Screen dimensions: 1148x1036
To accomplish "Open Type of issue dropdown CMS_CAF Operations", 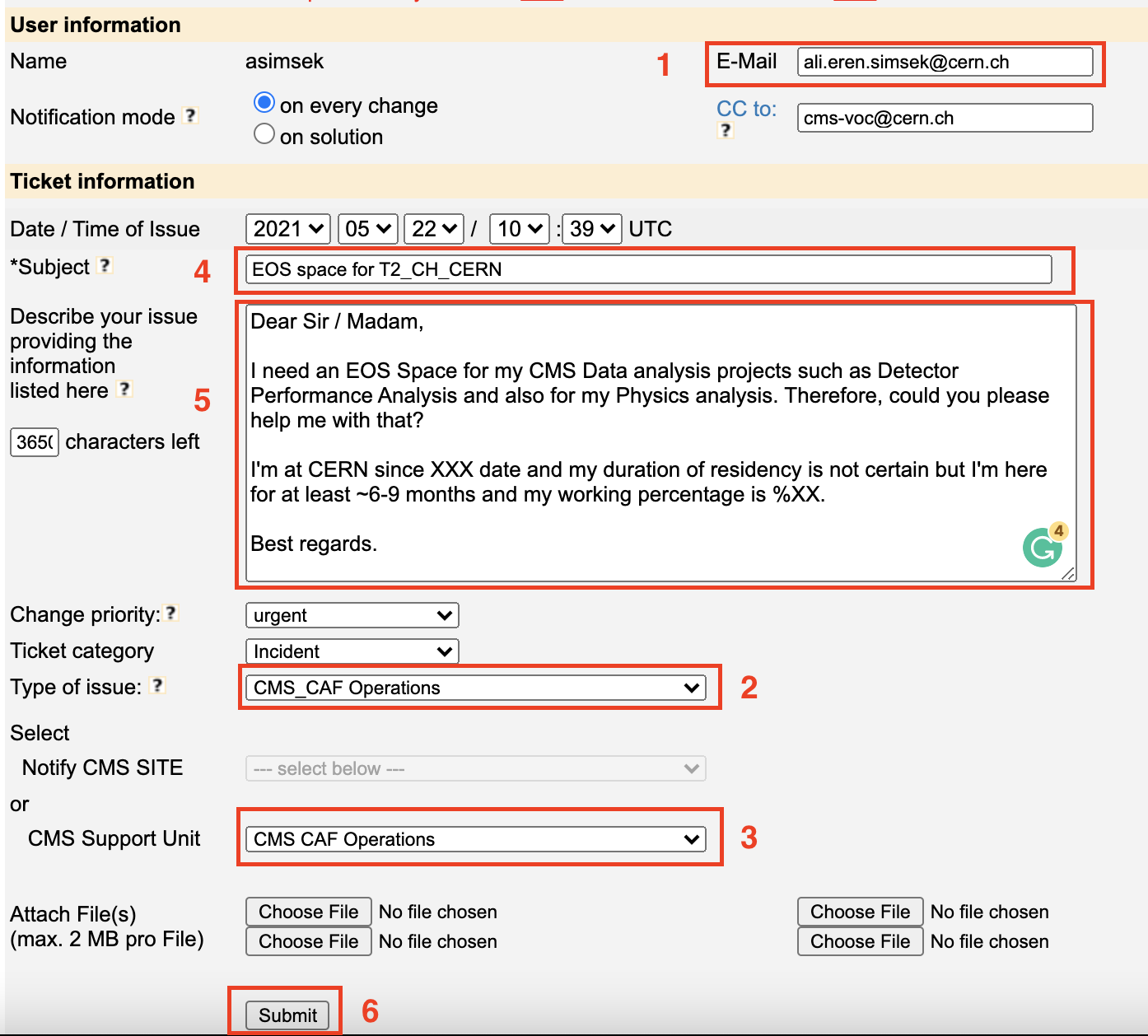I will 476,688.
